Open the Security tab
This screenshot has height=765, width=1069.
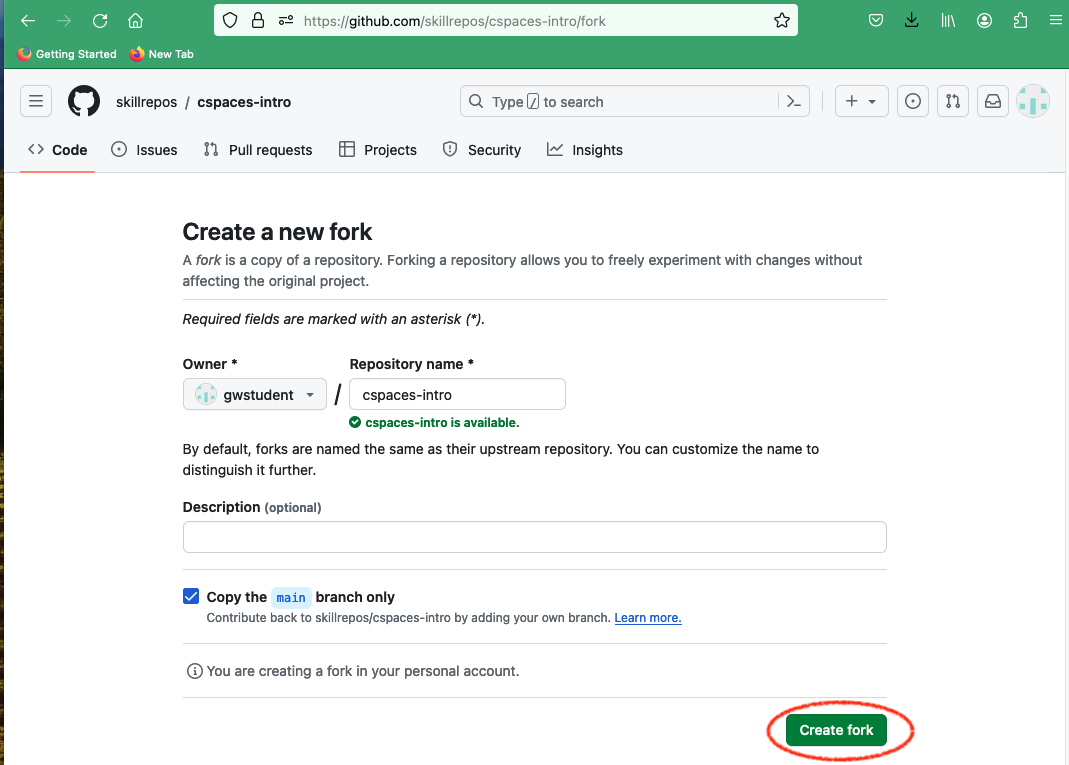[x=481, y=150]
